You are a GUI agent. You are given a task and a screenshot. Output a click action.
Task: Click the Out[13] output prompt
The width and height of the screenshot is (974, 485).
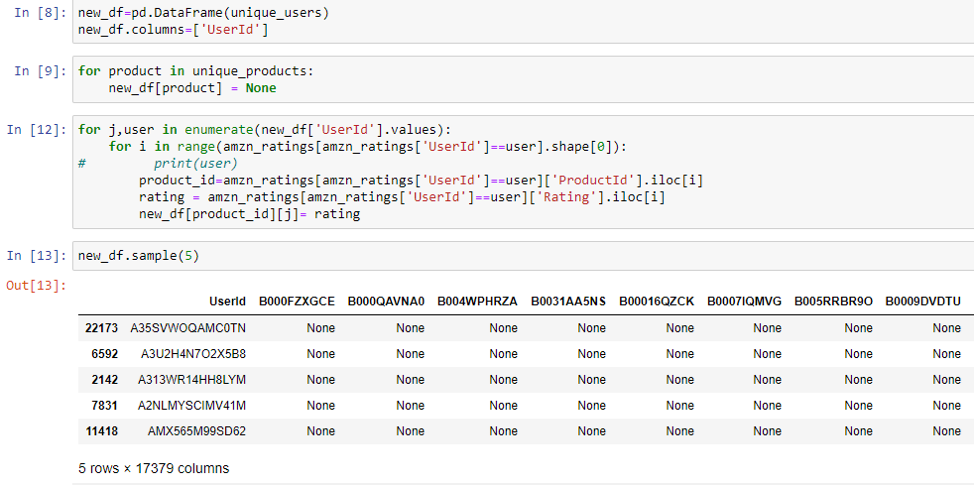pyautogui.click(x=36, y=287)
